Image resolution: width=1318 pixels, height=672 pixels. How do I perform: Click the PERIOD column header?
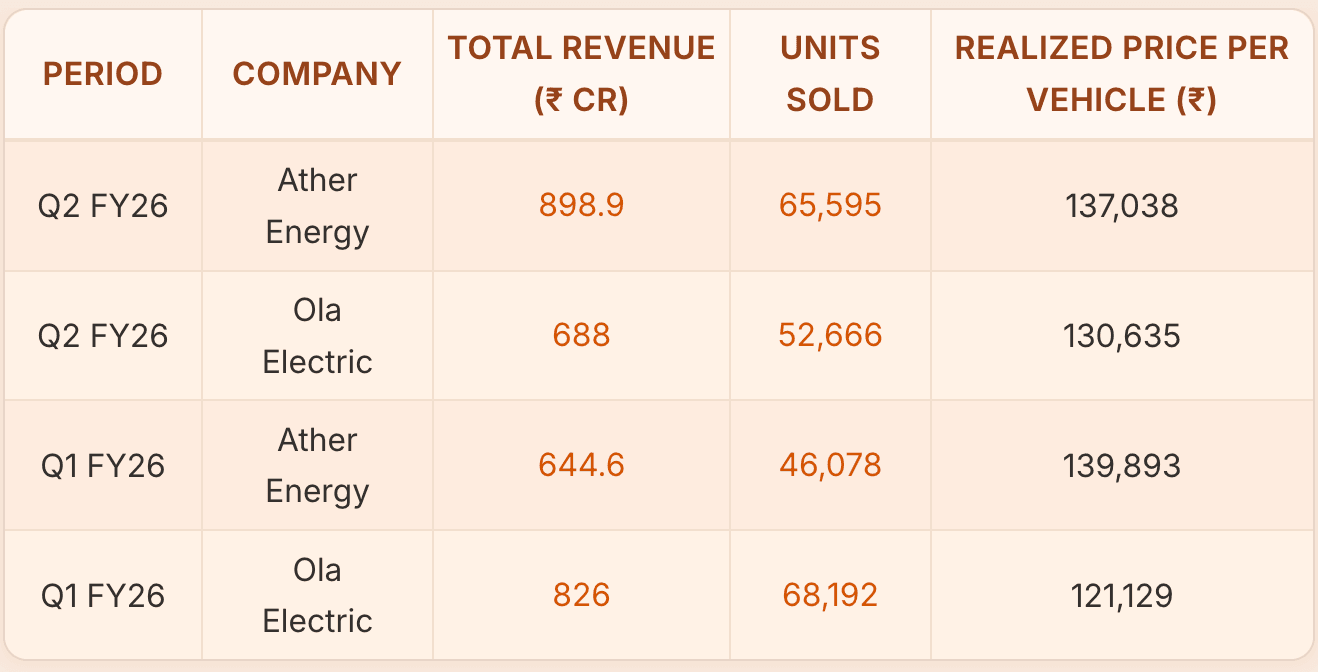click(x=103, y=74)
